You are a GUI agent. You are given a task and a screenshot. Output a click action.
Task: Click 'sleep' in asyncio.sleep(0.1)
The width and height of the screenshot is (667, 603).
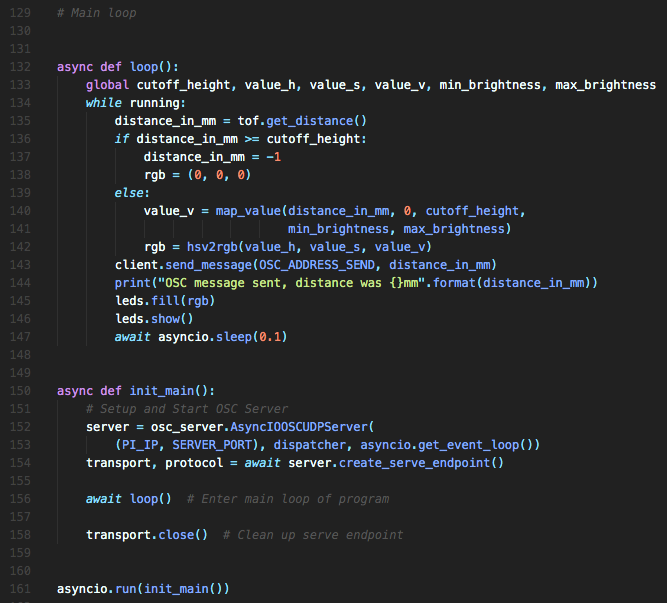(234, 337)
